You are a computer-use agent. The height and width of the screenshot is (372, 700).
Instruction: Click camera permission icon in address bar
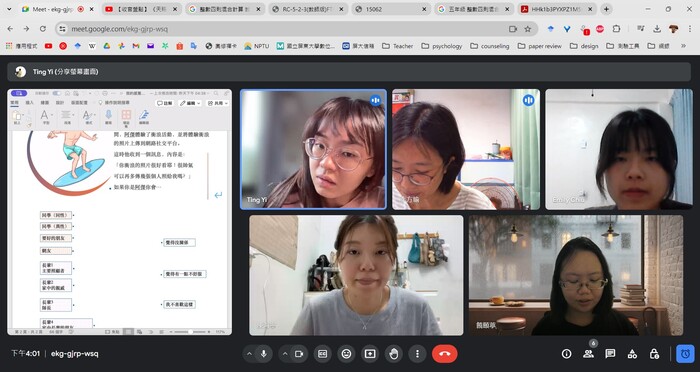pyautogui.click(x=512, y=29)
